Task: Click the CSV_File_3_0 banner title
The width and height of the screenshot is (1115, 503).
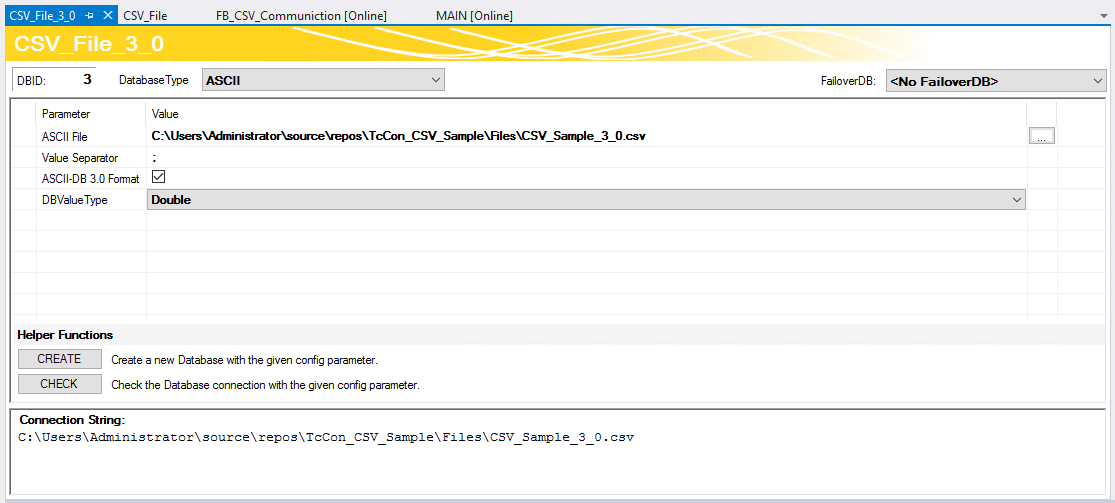Action: click(89, 44)
